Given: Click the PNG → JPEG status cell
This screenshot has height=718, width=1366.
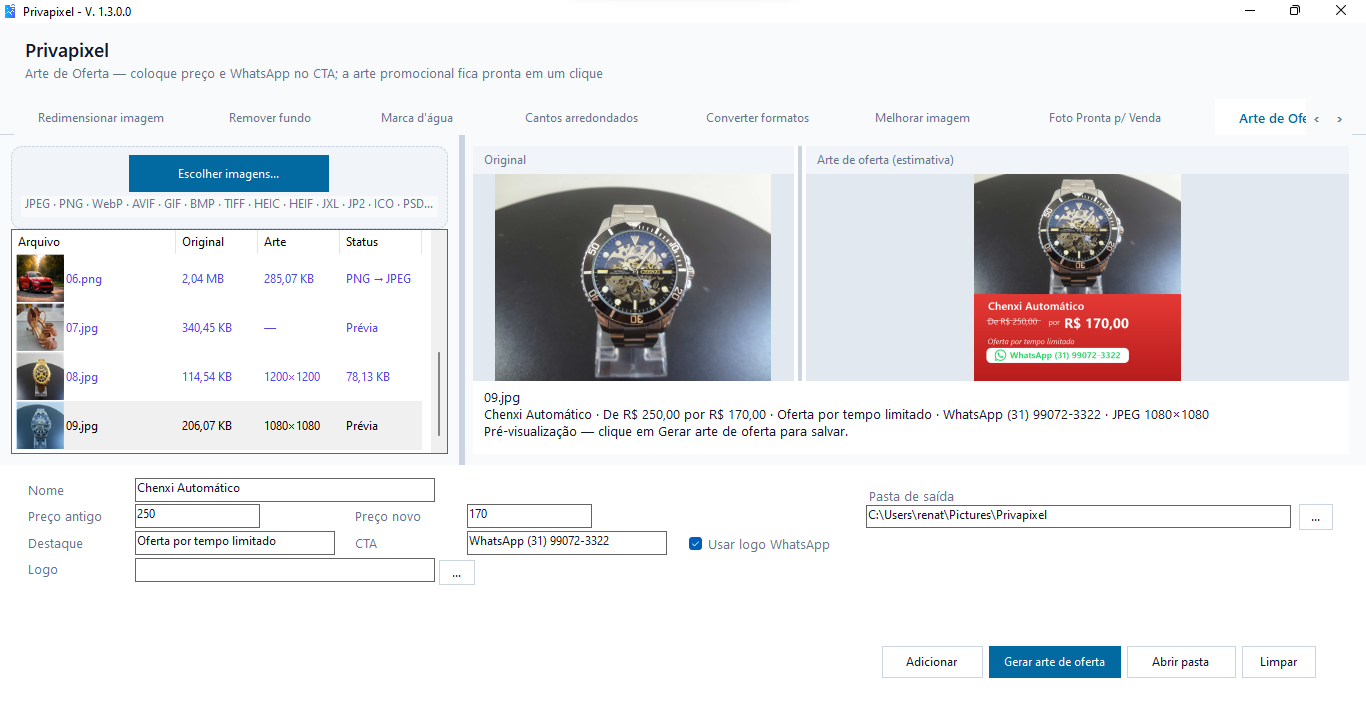Looking at the screenshot, I should pyautogui.click(x=378, y=279).
